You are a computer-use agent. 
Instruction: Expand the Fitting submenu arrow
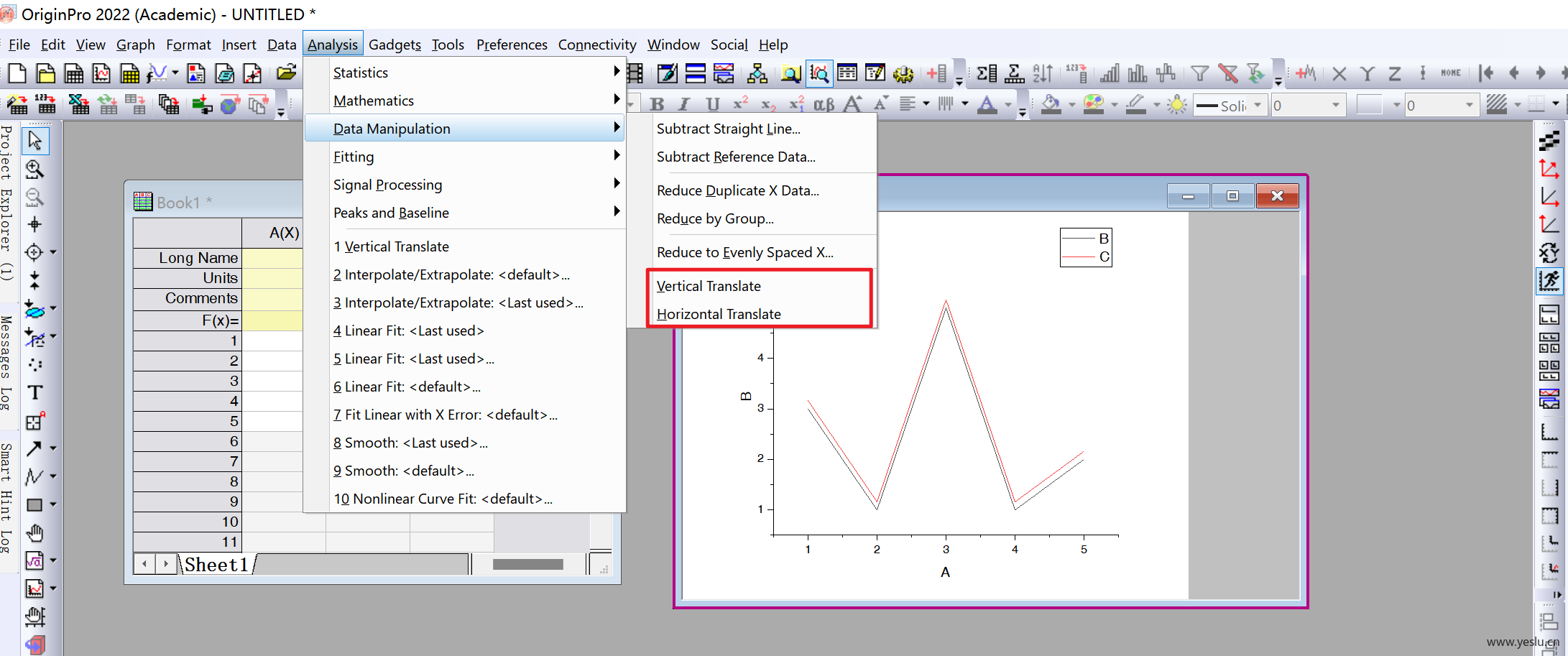coord(616,155)
